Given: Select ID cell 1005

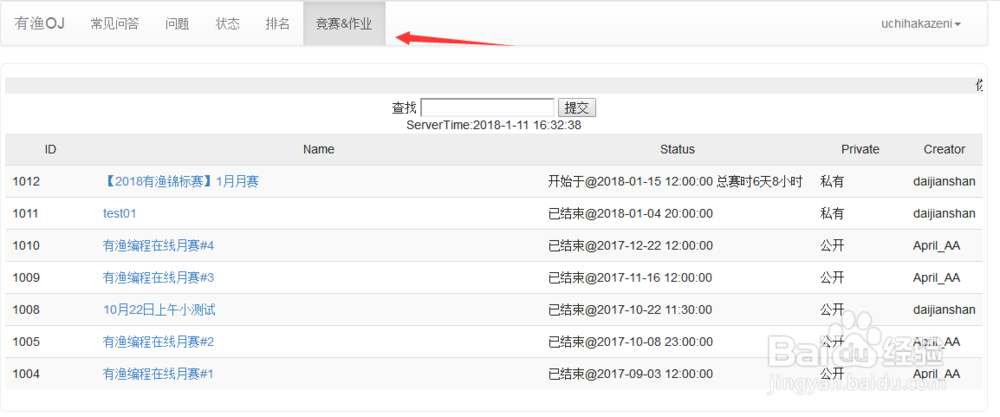Looking at the screenshot, I should click(26, 342).
